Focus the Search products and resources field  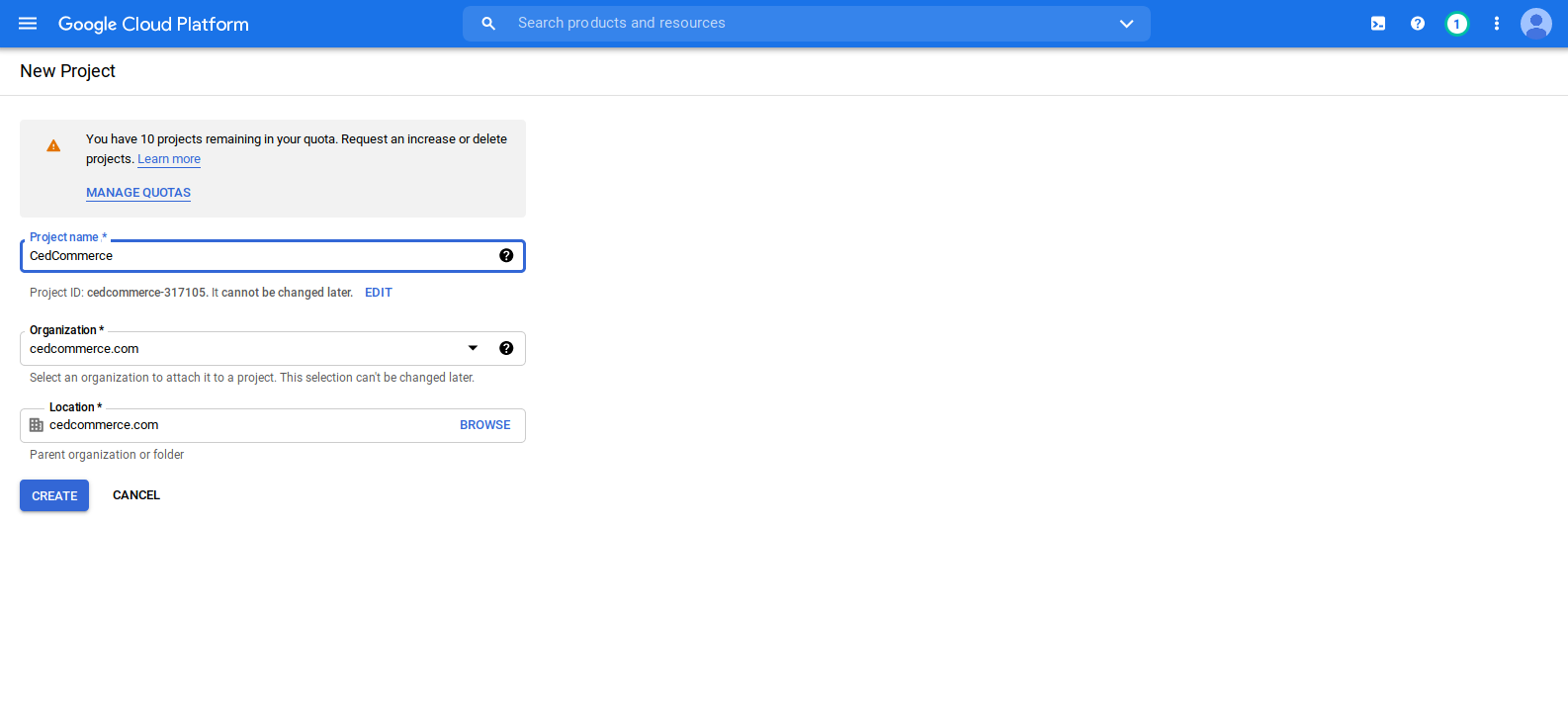[x=807, y=24]
